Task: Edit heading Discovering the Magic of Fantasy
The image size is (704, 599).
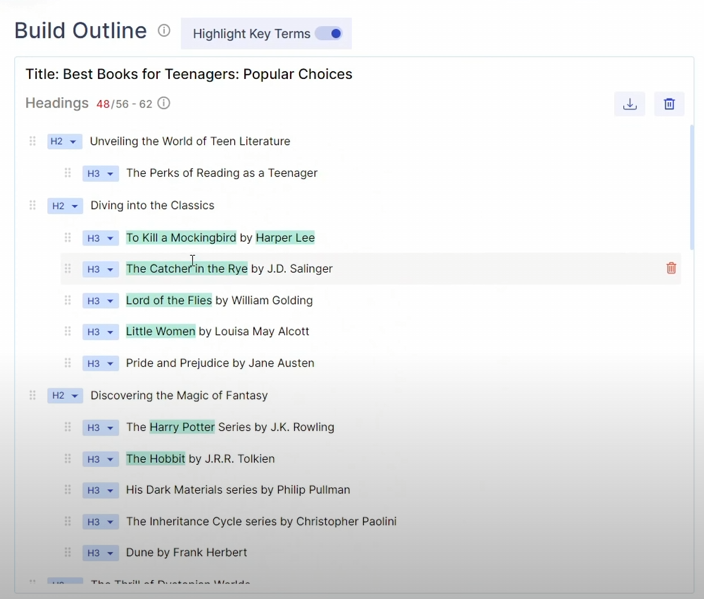Action: coord(179,395)
